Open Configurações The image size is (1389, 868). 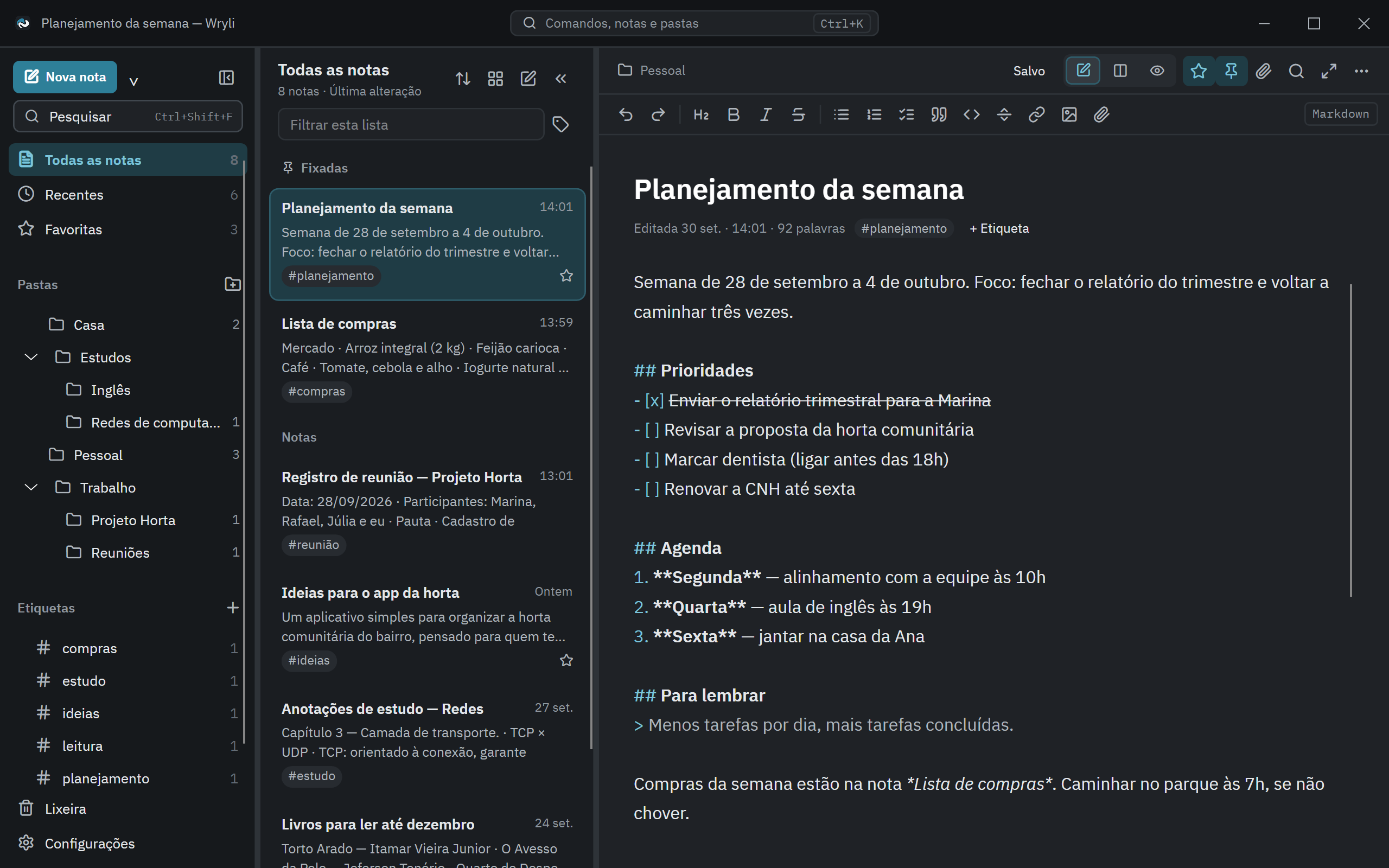pyautogui.click(x=128, y=843)
